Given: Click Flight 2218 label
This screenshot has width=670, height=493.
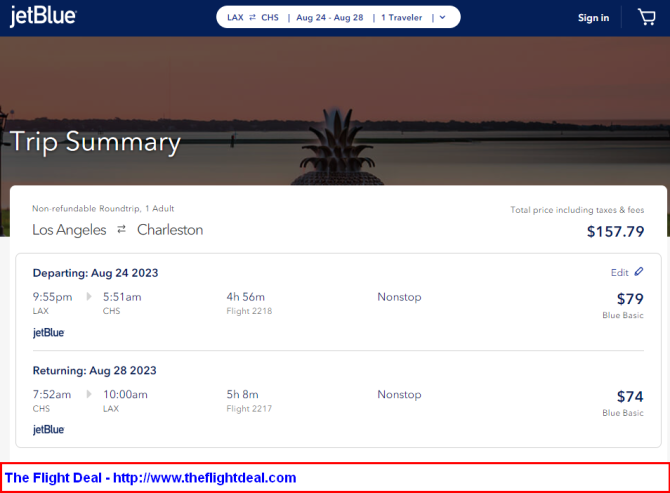Looking at the screenshot, I should point(249,311).
